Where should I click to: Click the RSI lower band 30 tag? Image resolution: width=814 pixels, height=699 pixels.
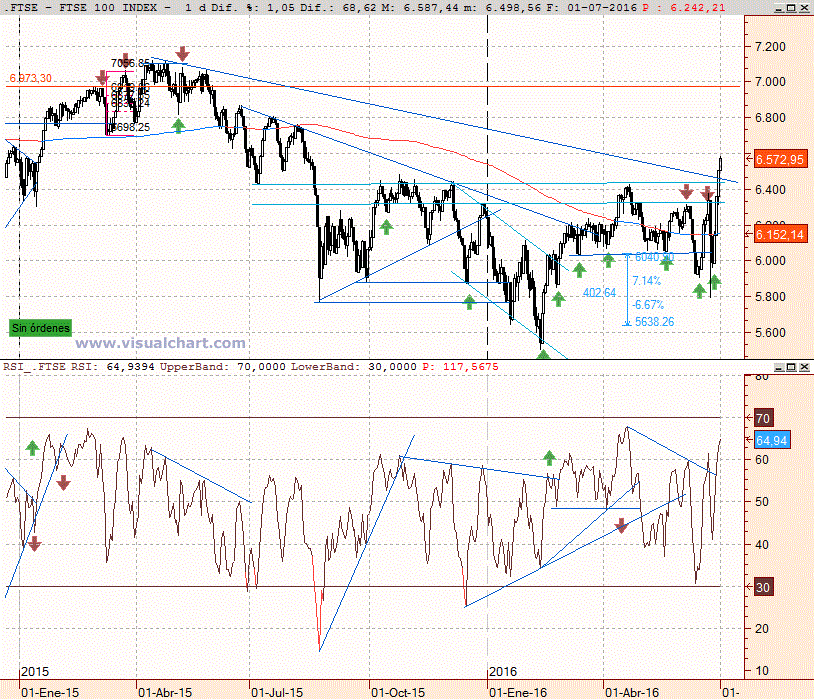[763, 587]
